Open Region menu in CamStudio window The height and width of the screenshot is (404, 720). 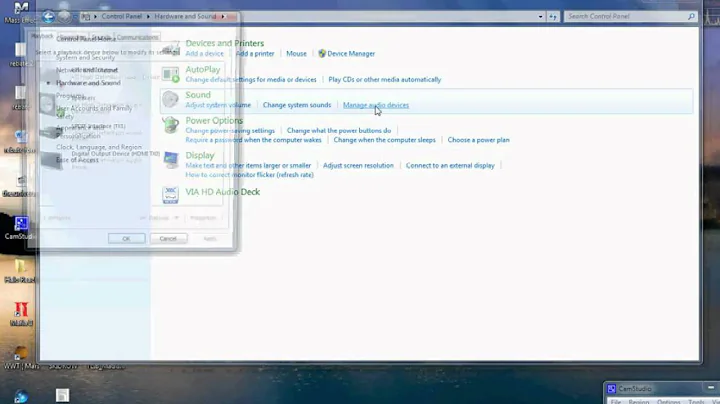(x=639, y=401)
